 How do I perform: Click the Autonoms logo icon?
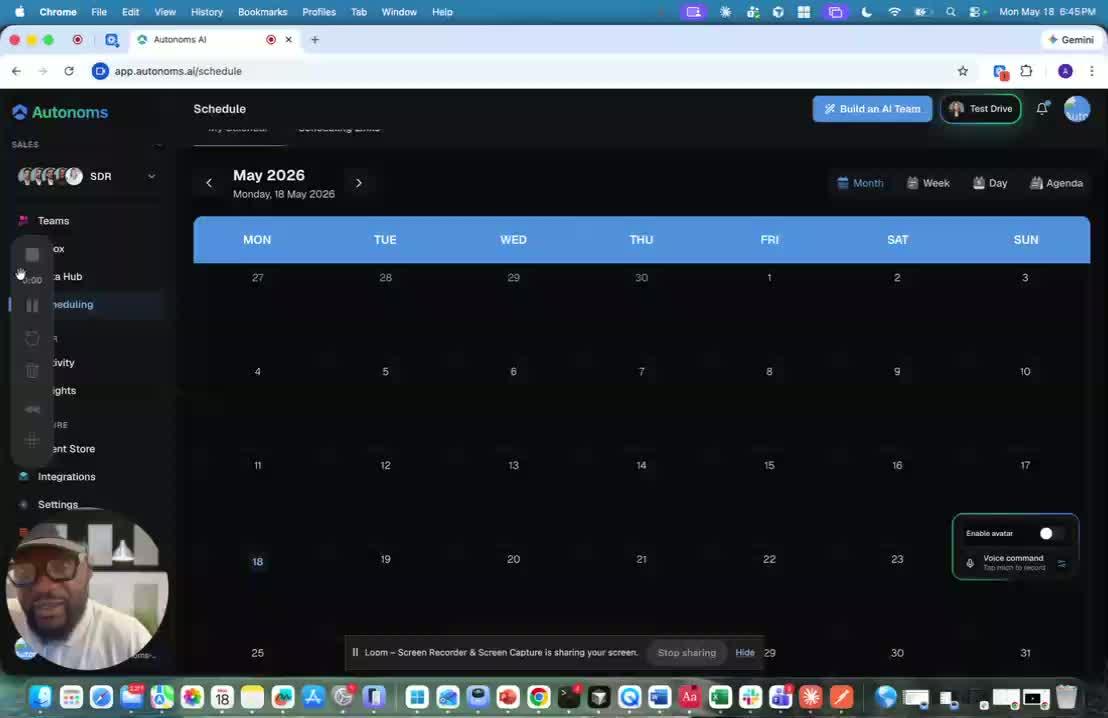click(x=20, y=112)
